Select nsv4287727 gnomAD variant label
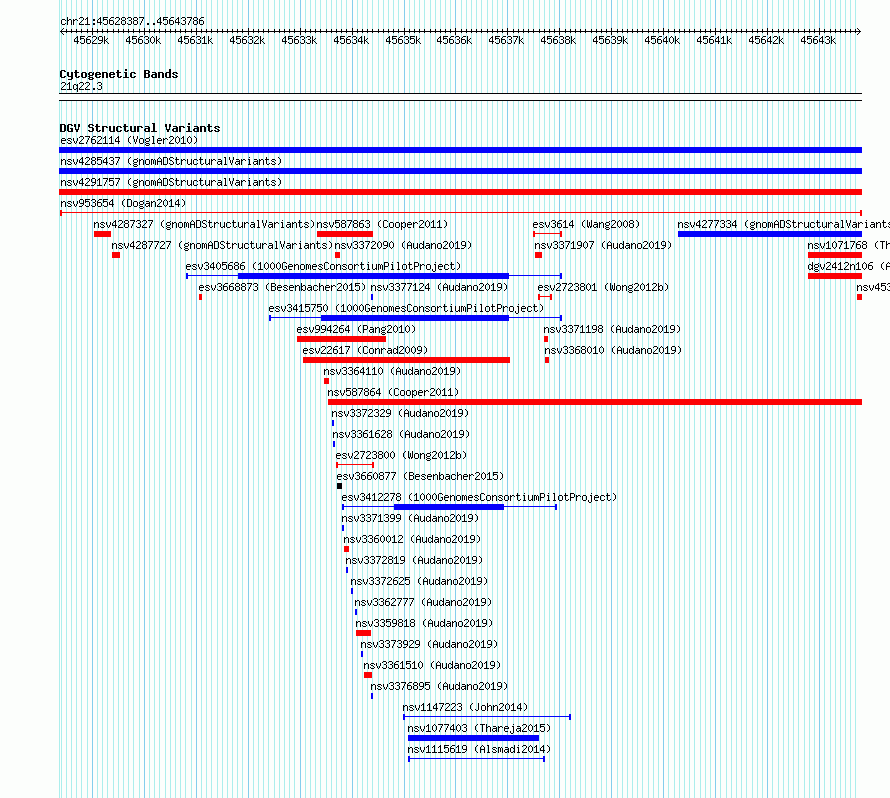Viewport: 890px width, 798px height. point(222,245)
